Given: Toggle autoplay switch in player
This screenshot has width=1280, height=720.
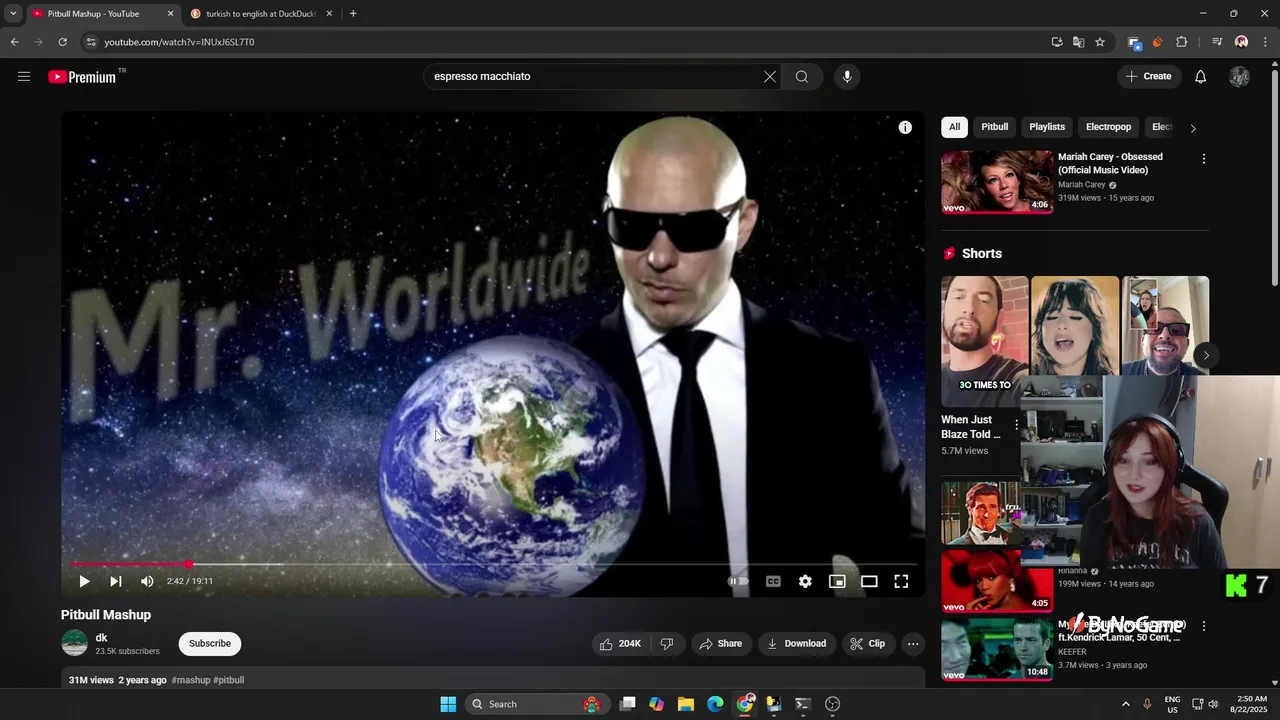Looking at the screenshot, I should click(x=738, y=581).
